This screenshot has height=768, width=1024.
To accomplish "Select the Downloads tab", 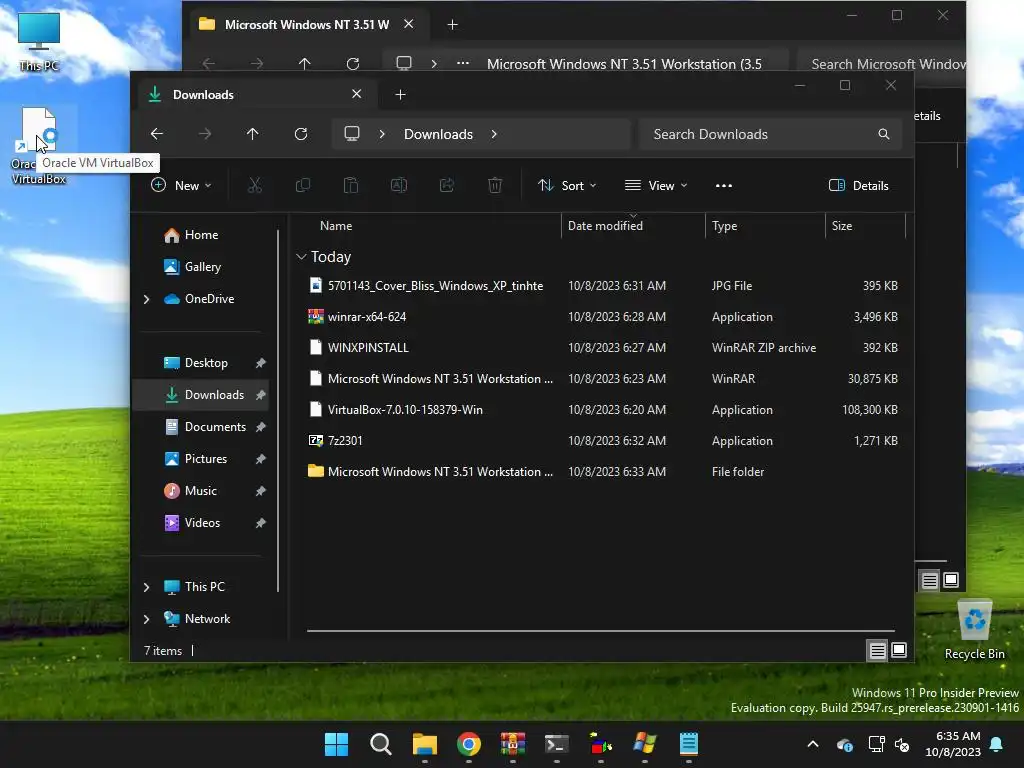I will tap(255, 95).
